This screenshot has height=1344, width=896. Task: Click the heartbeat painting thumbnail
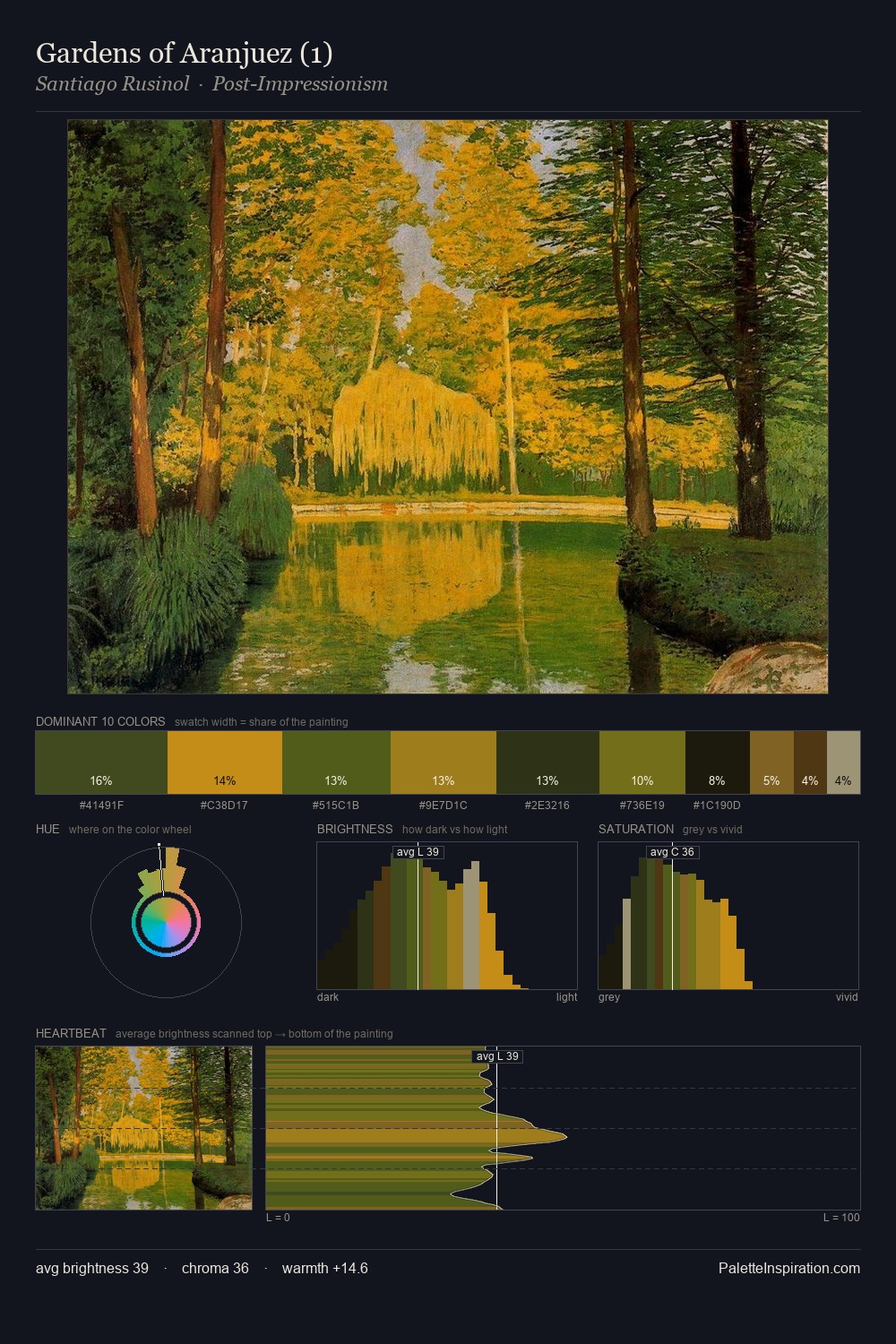[x=143, y=1128]
